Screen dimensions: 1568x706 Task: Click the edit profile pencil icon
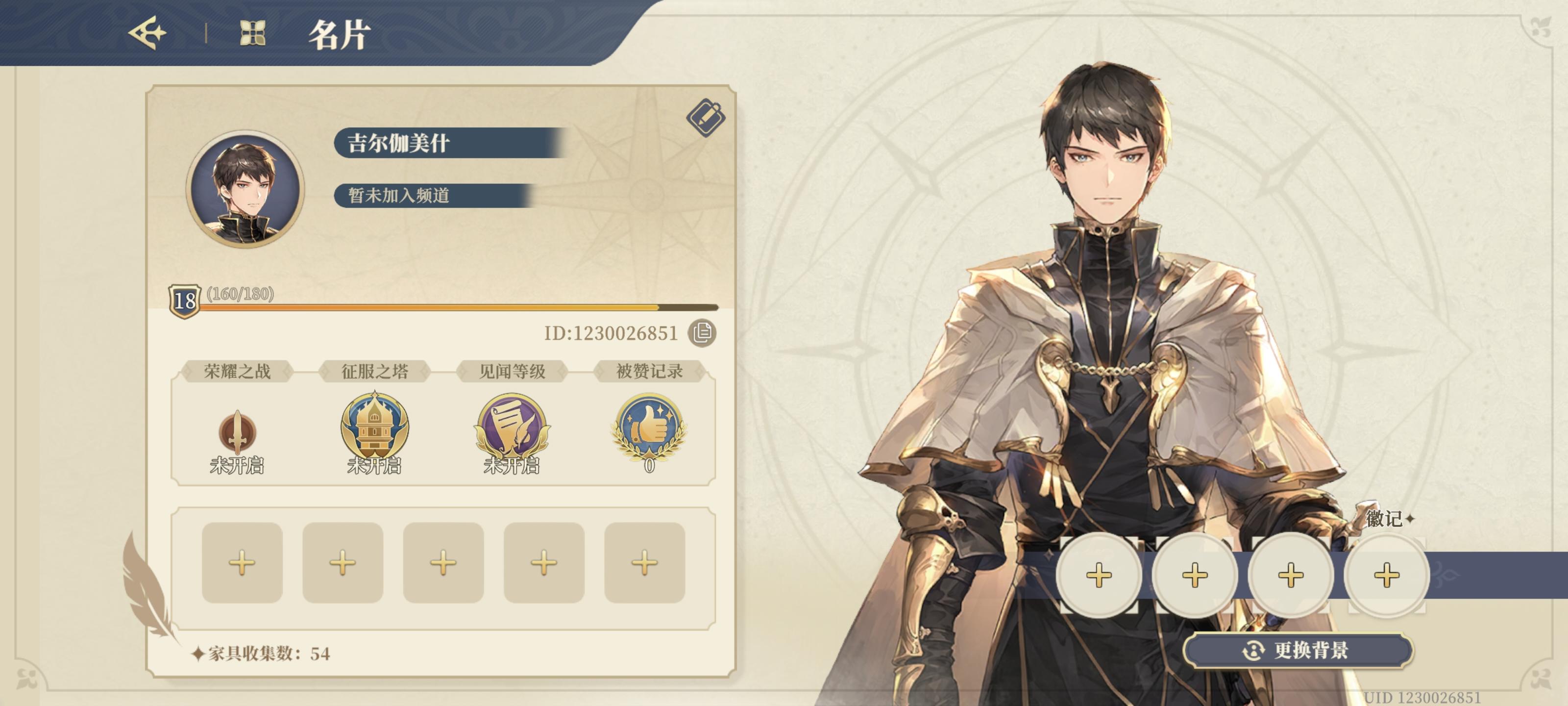point(706,118)
